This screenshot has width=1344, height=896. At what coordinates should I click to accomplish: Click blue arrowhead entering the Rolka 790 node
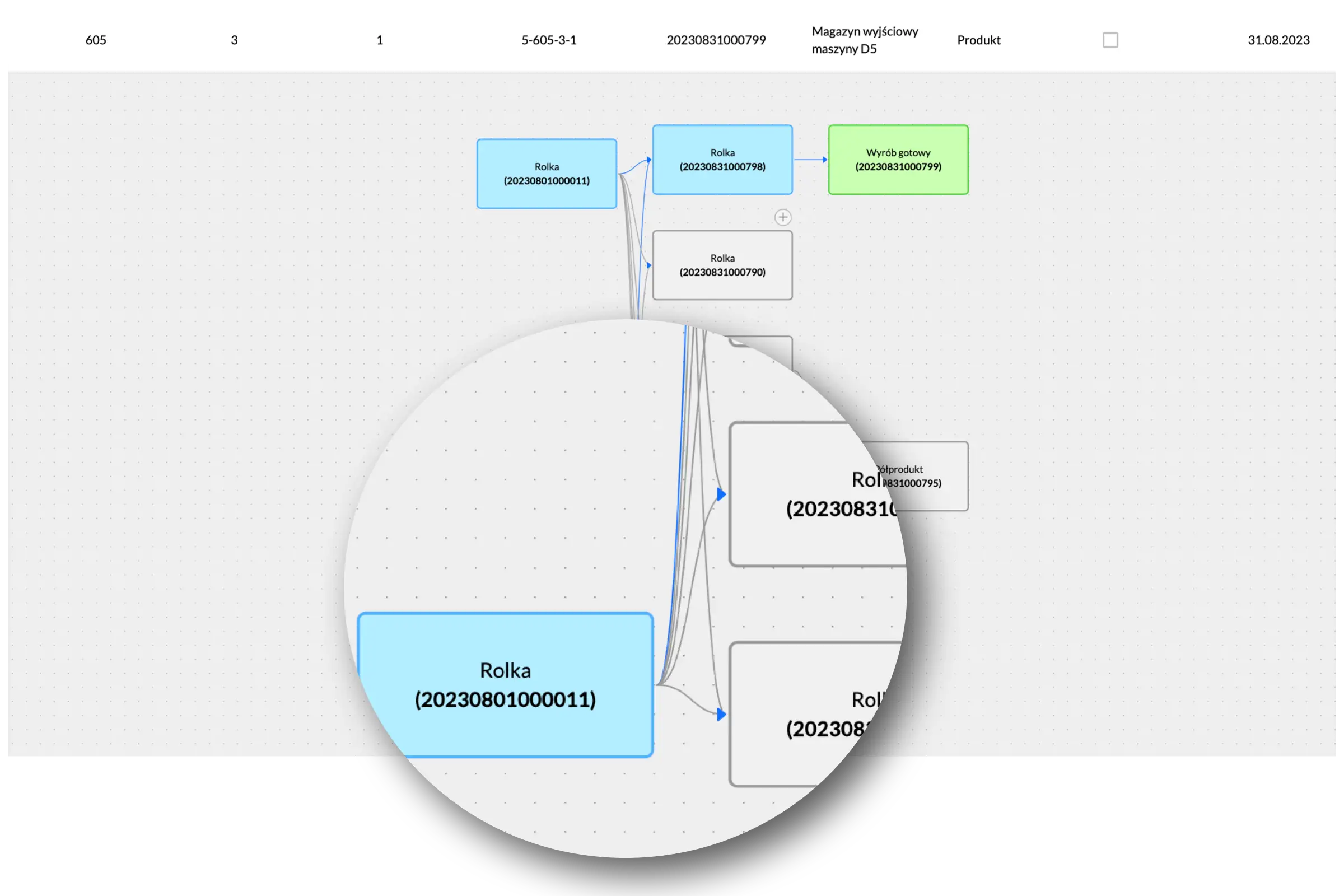tap(649, 265)
